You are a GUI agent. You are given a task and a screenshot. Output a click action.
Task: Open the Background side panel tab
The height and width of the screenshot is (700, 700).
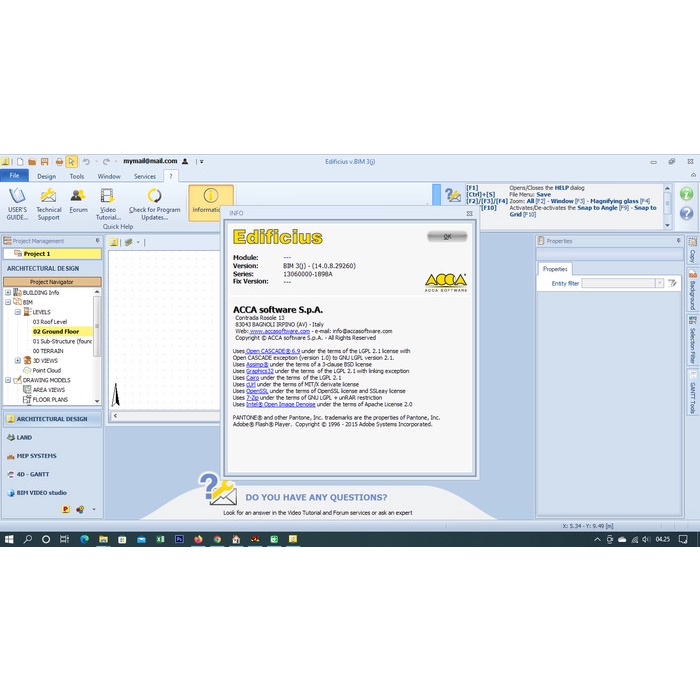tap(692, 289)
